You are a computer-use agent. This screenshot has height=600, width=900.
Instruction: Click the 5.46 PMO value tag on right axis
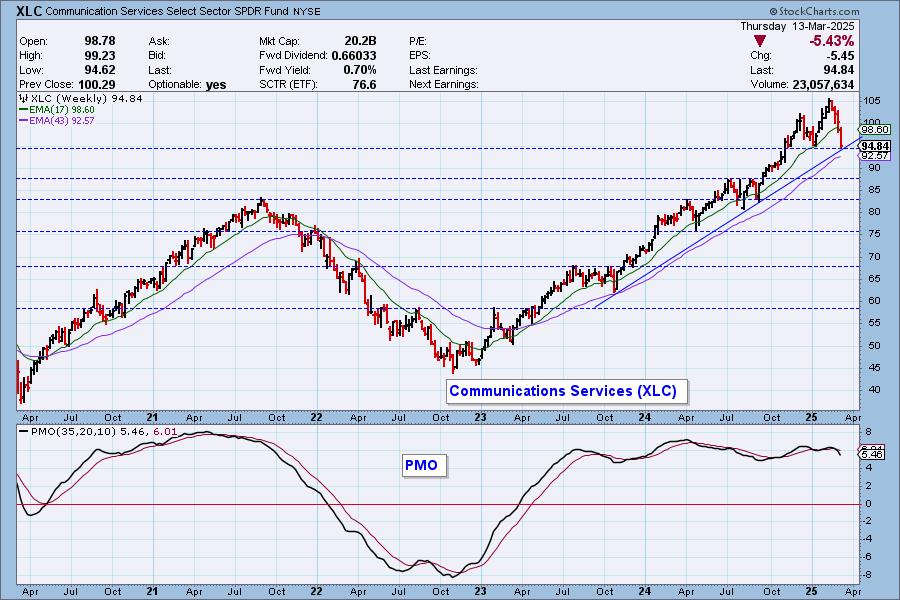tap(872, 454)
